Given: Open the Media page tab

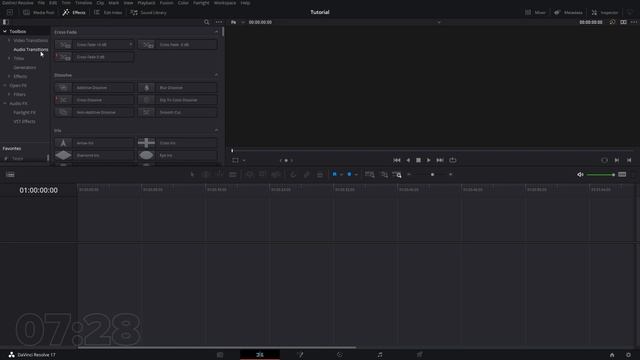Looking at the screenshot, I should 220,355.
